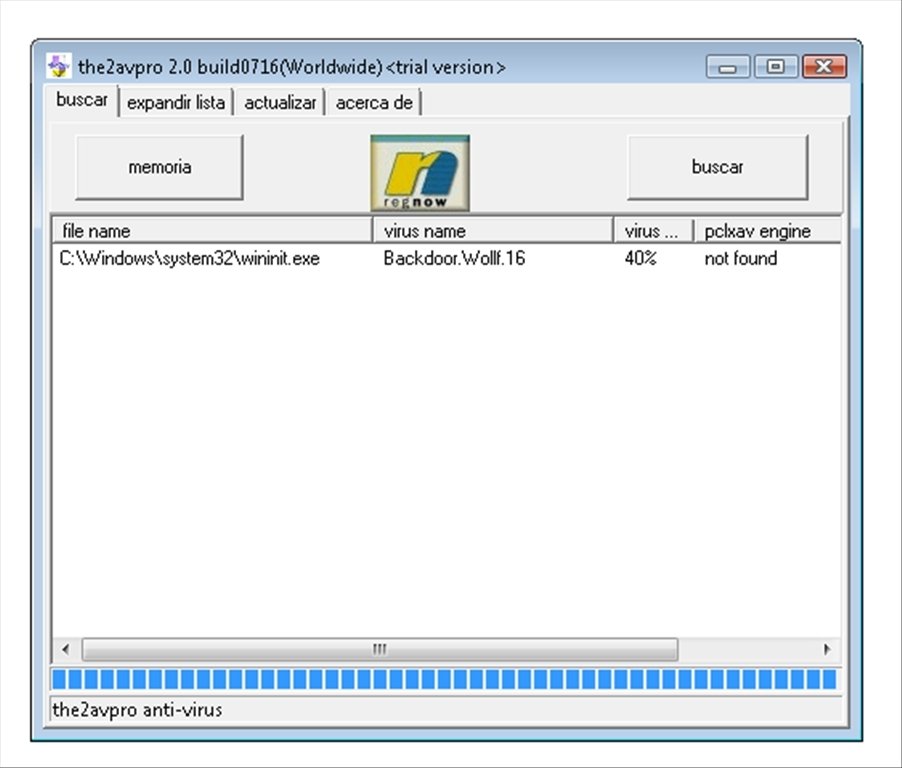
Task: Sort by file name column header
Action: pyautogui.click(x=212, y=231)
